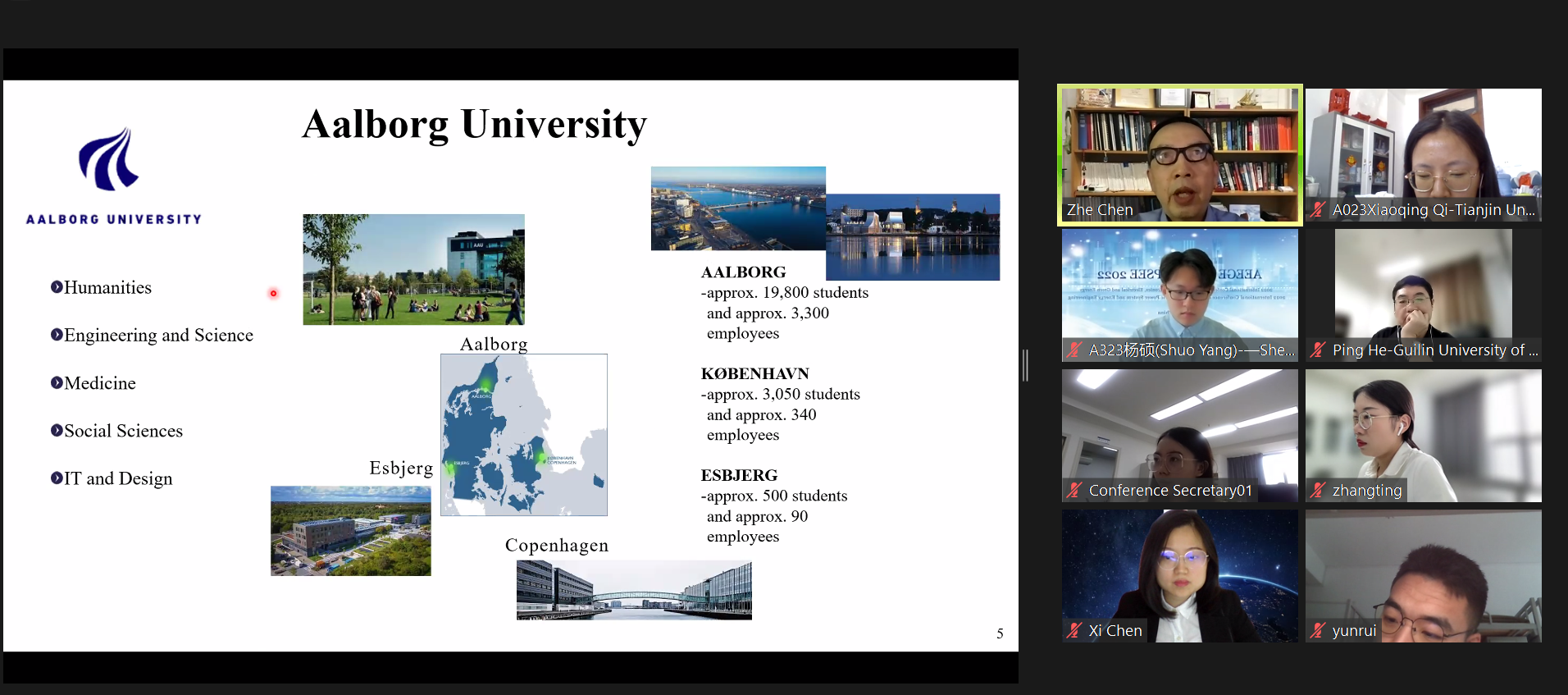Click the "Medicine" bullet text

[x=100, y=382]
